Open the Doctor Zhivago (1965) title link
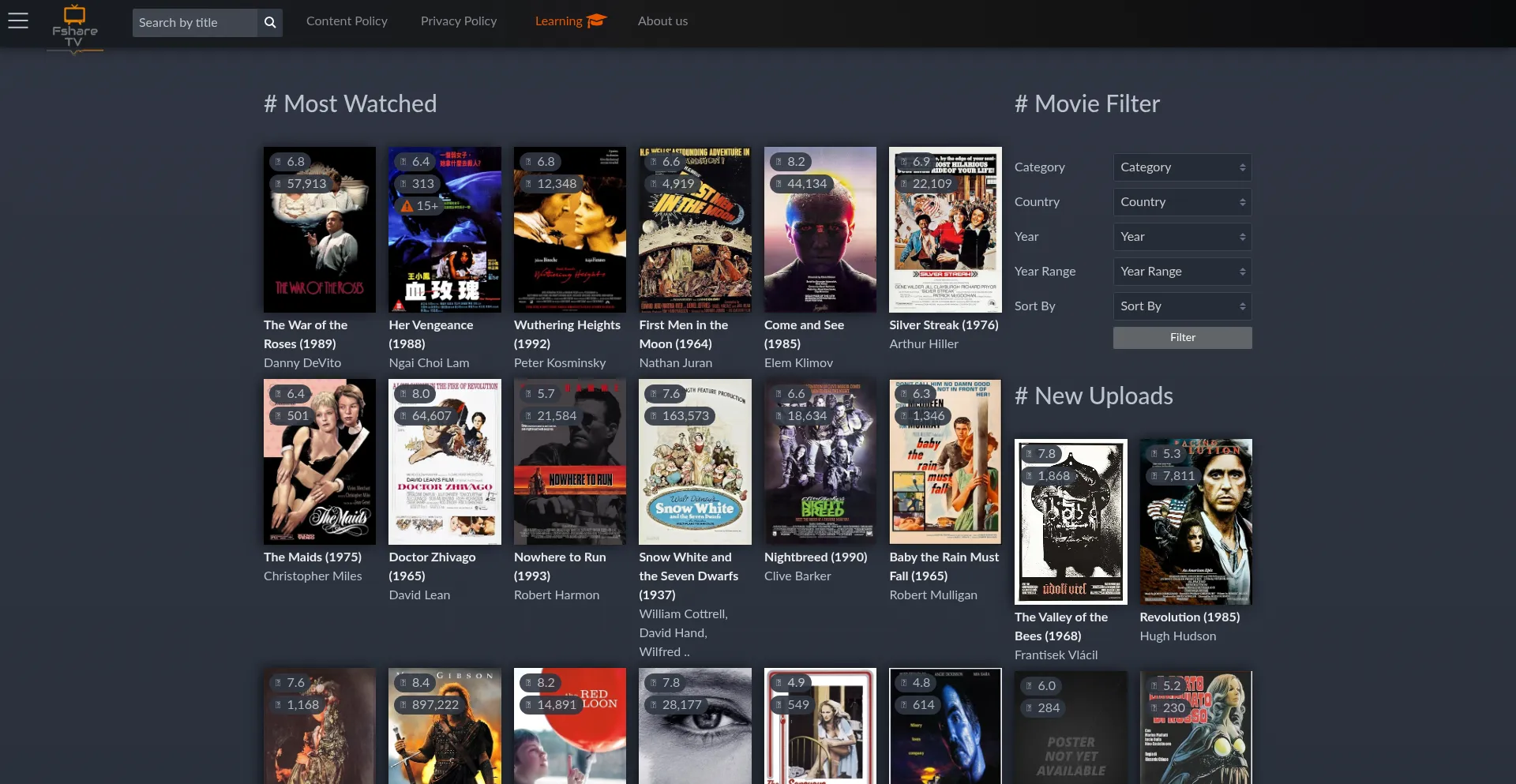 point(432,566)
